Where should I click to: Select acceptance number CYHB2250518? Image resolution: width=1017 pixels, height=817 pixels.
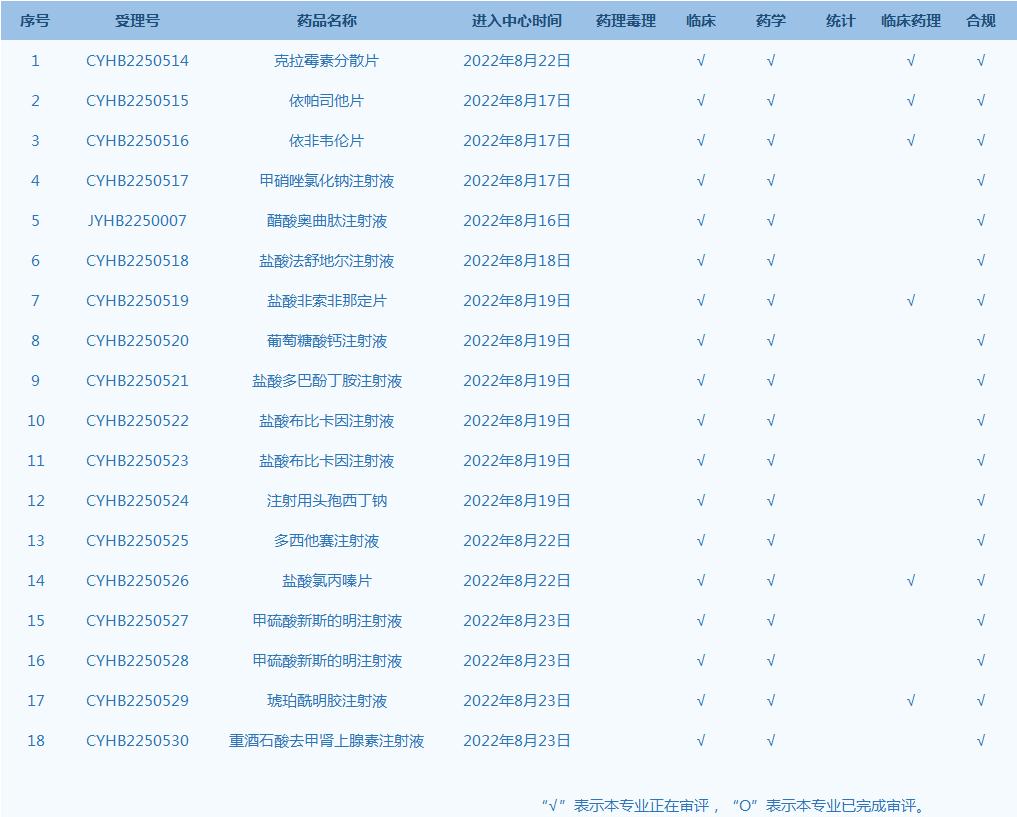point(137,261)
